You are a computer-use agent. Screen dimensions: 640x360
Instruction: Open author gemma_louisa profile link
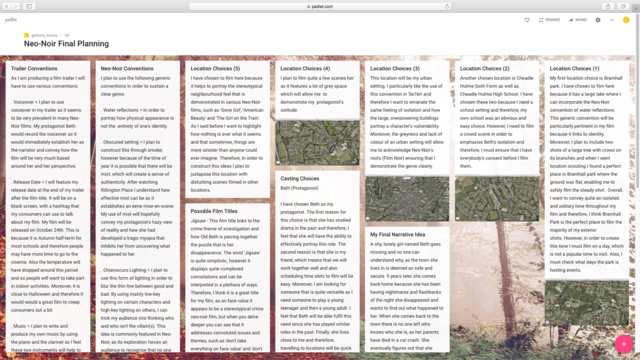coord(44,35)
